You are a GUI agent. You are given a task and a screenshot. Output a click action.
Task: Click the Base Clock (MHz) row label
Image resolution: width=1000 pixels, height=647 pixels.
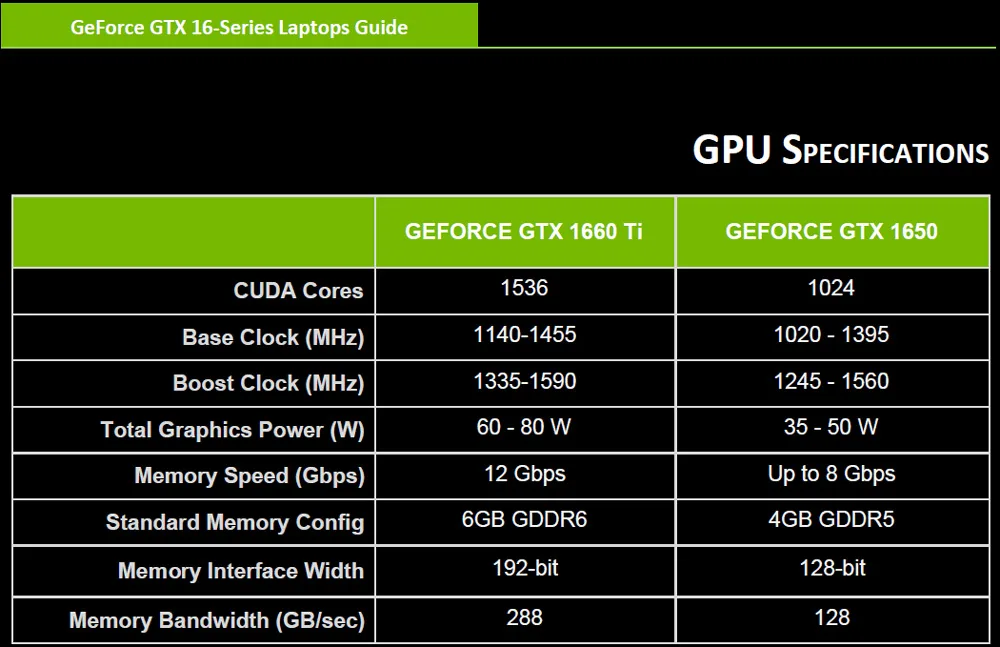(273, 337)
